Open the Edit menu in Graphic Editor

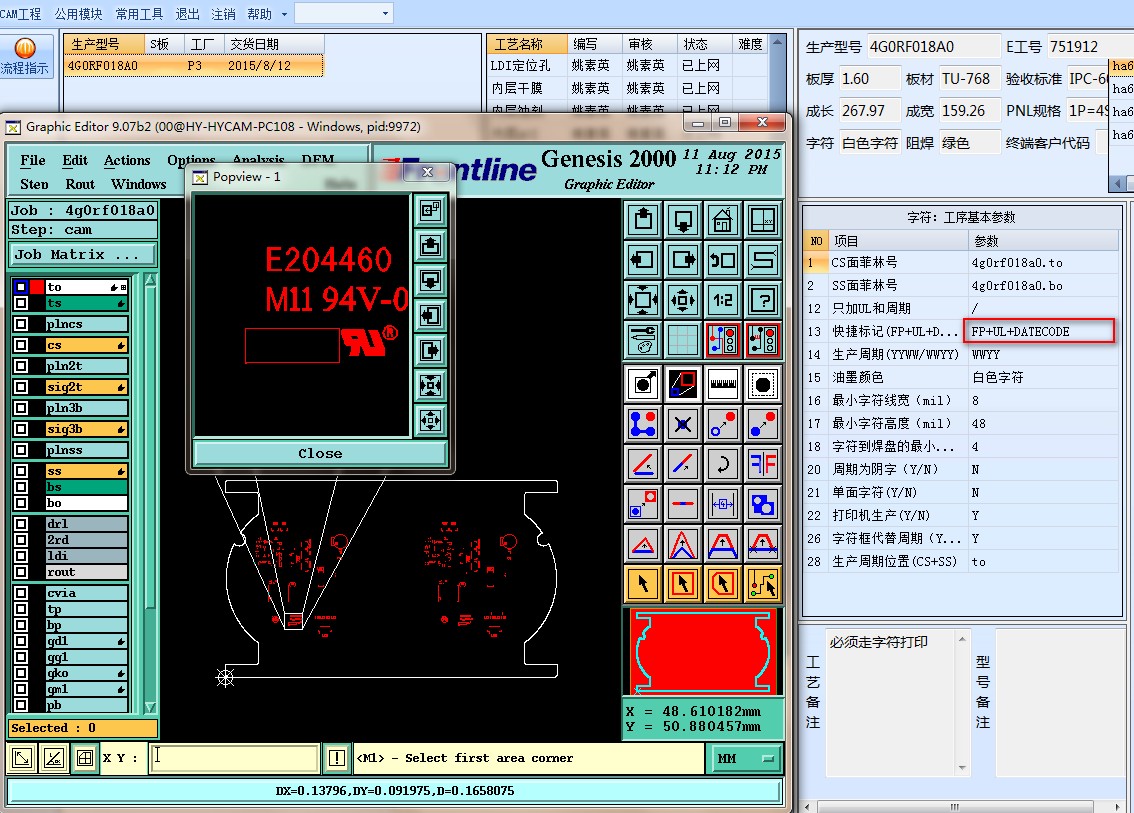tap(74, 161)
